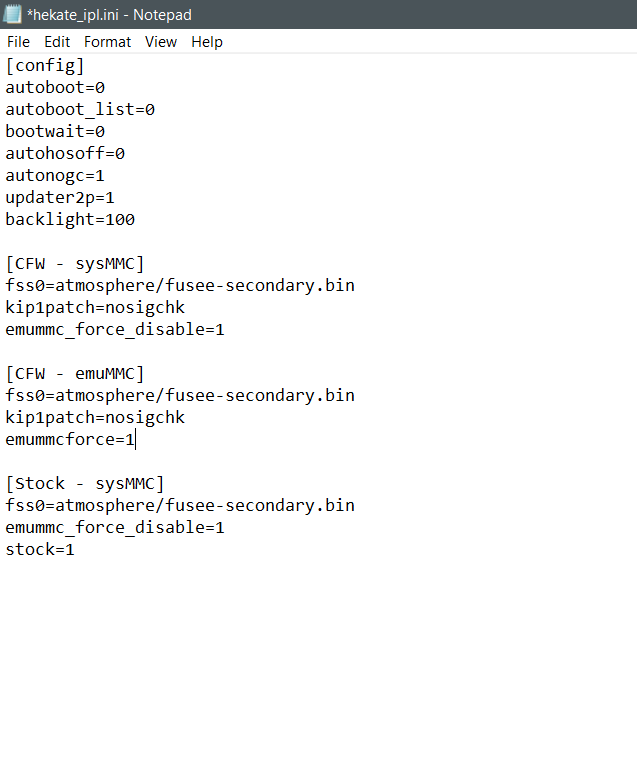The height and width of the screenshot is (763, 637).
Task: Open the File menu
Action: (x=18, y=42)
